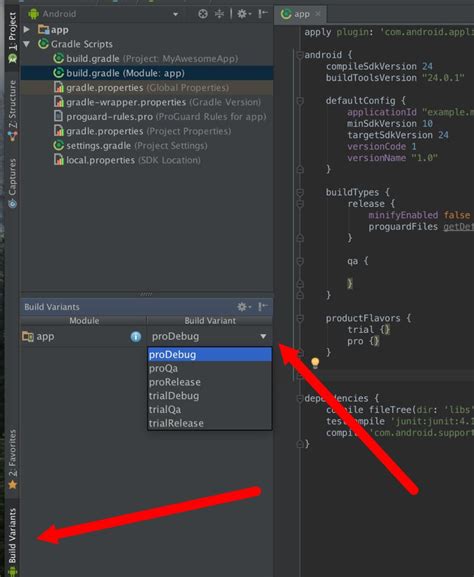Expand the app module folder

coord(26,29)
